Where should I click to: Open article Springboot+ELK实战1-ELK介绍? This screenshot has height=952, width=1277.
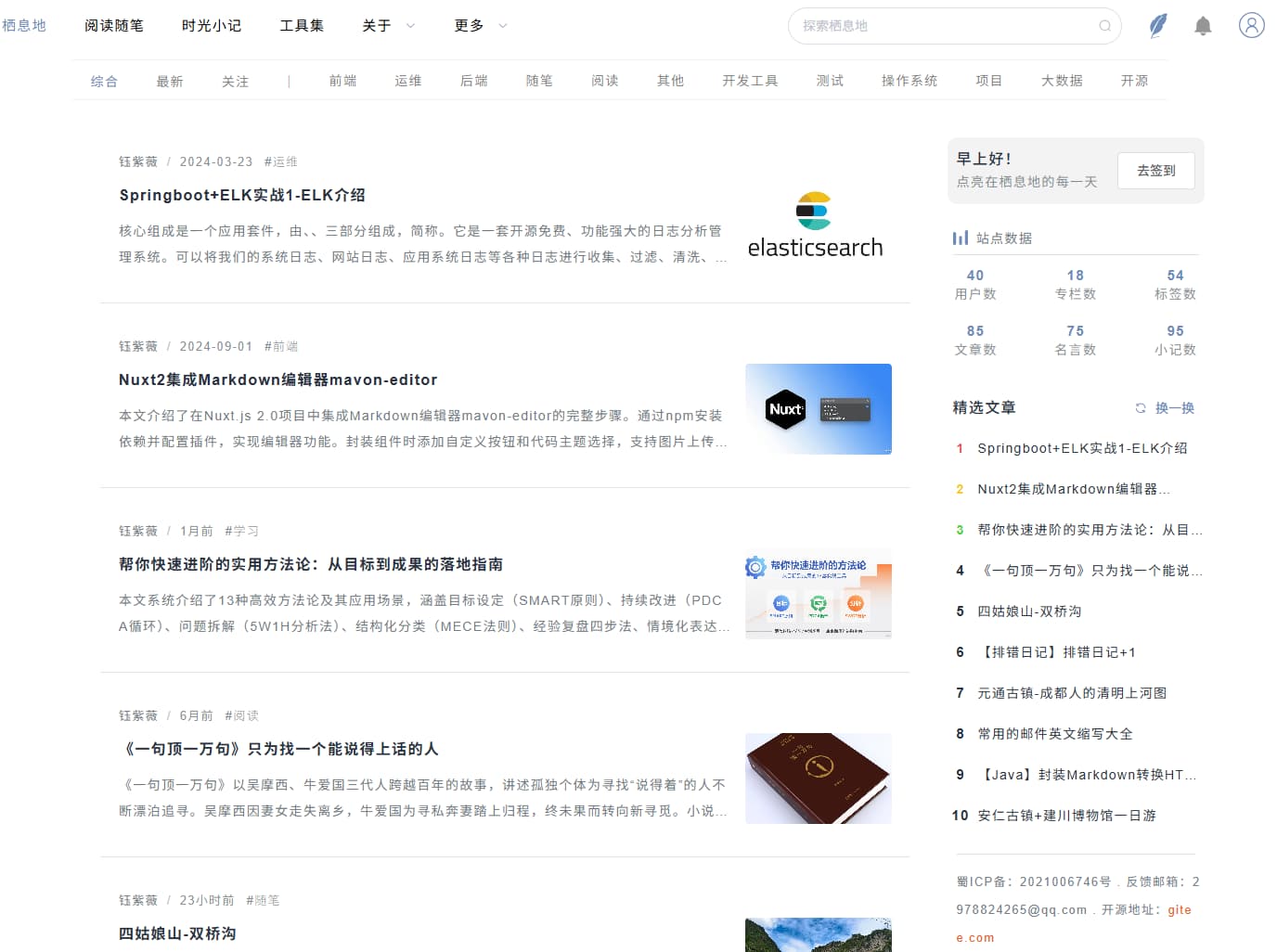point(241,195)
